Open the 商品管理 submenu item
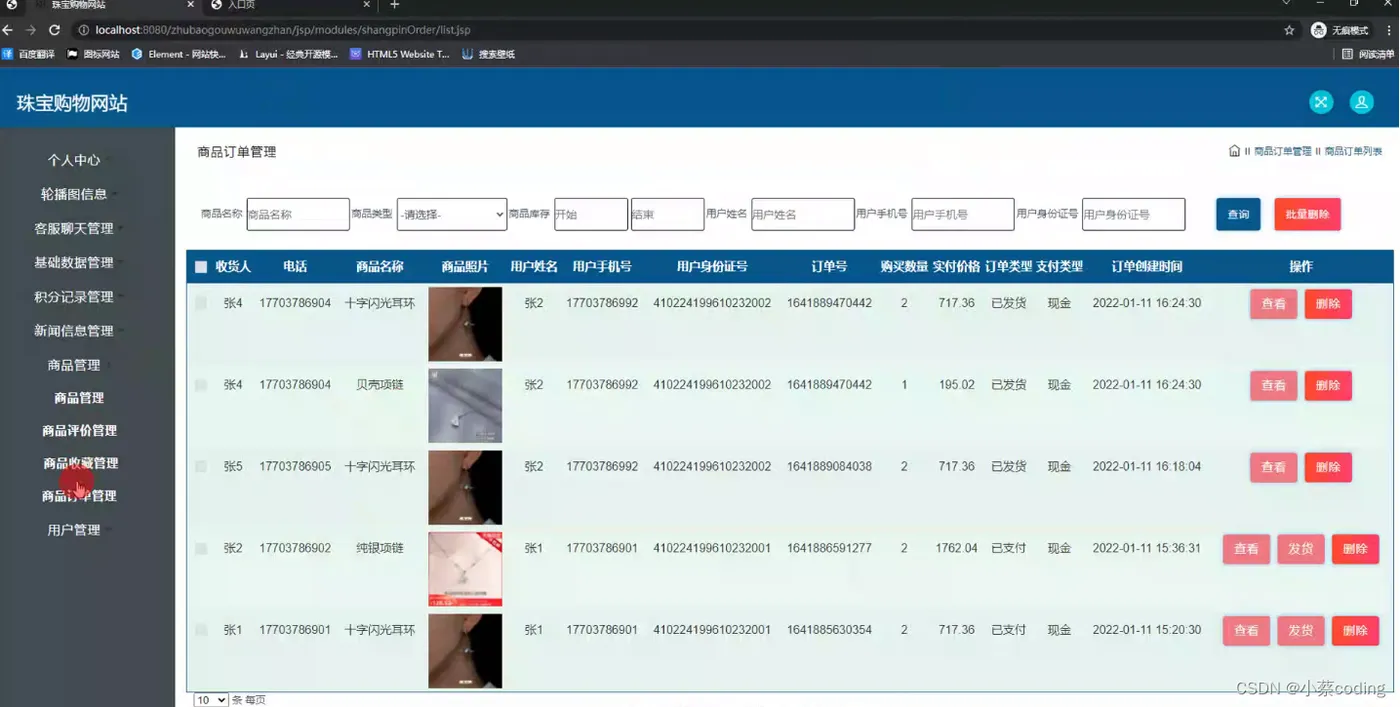Image resolution: width=1400 pixels, height=707 pixels. (x=79, y=398)
